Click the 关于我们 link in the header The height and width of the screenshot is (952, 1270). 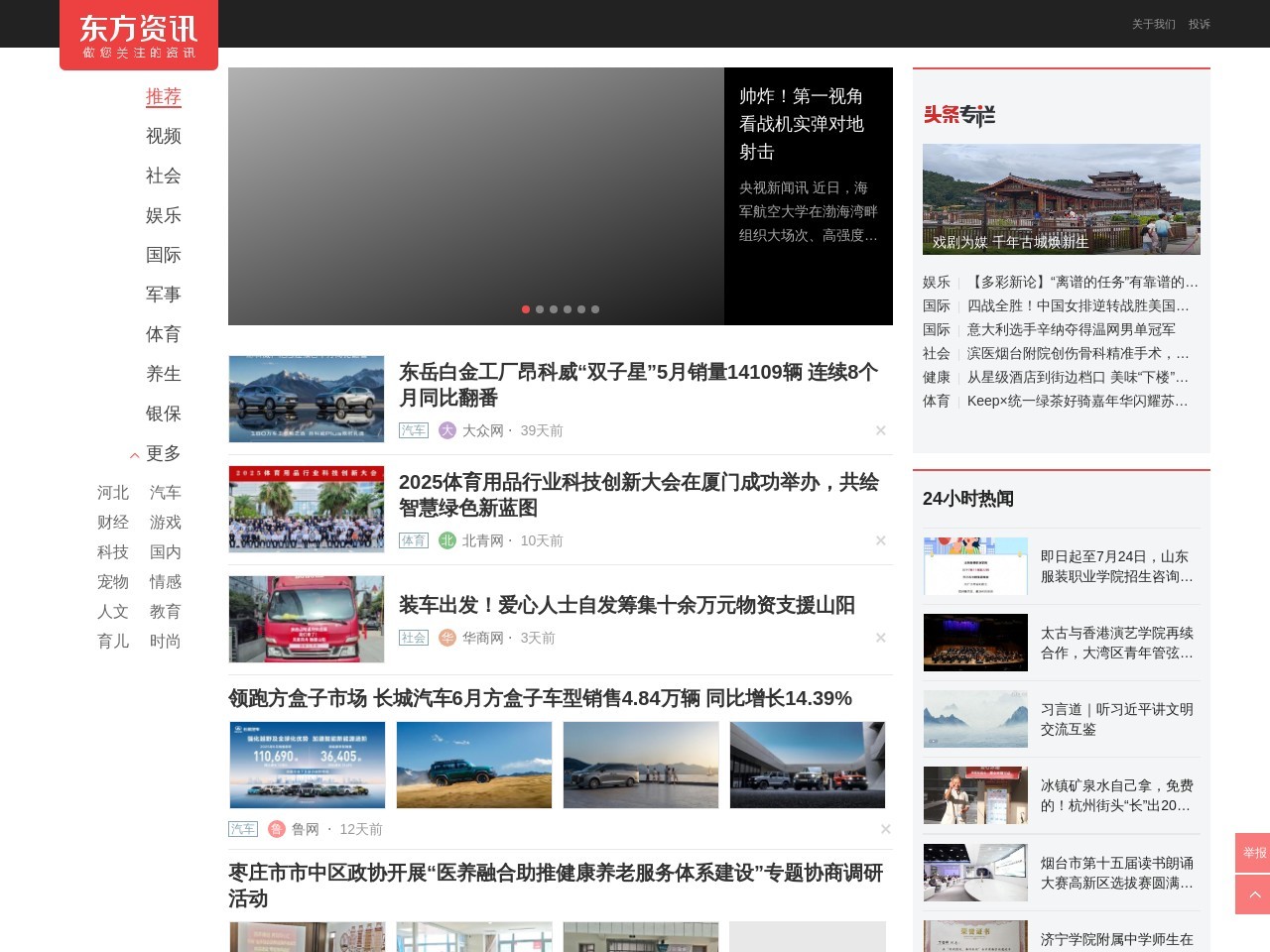[x=1151, y=24]
